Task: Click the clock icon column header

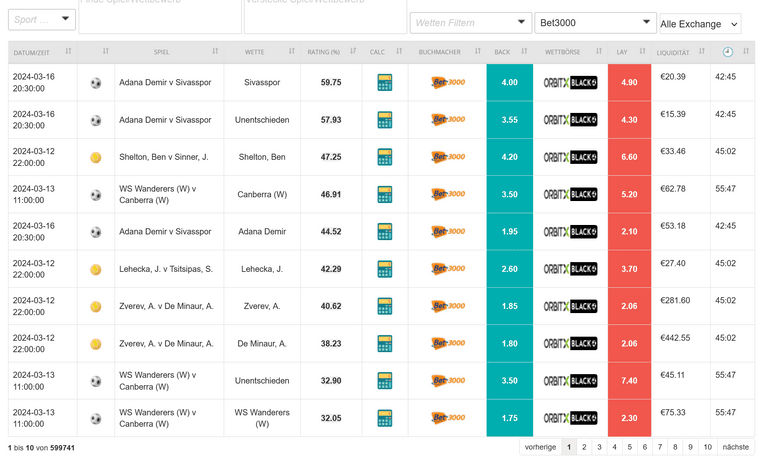Action: (728, 52)
